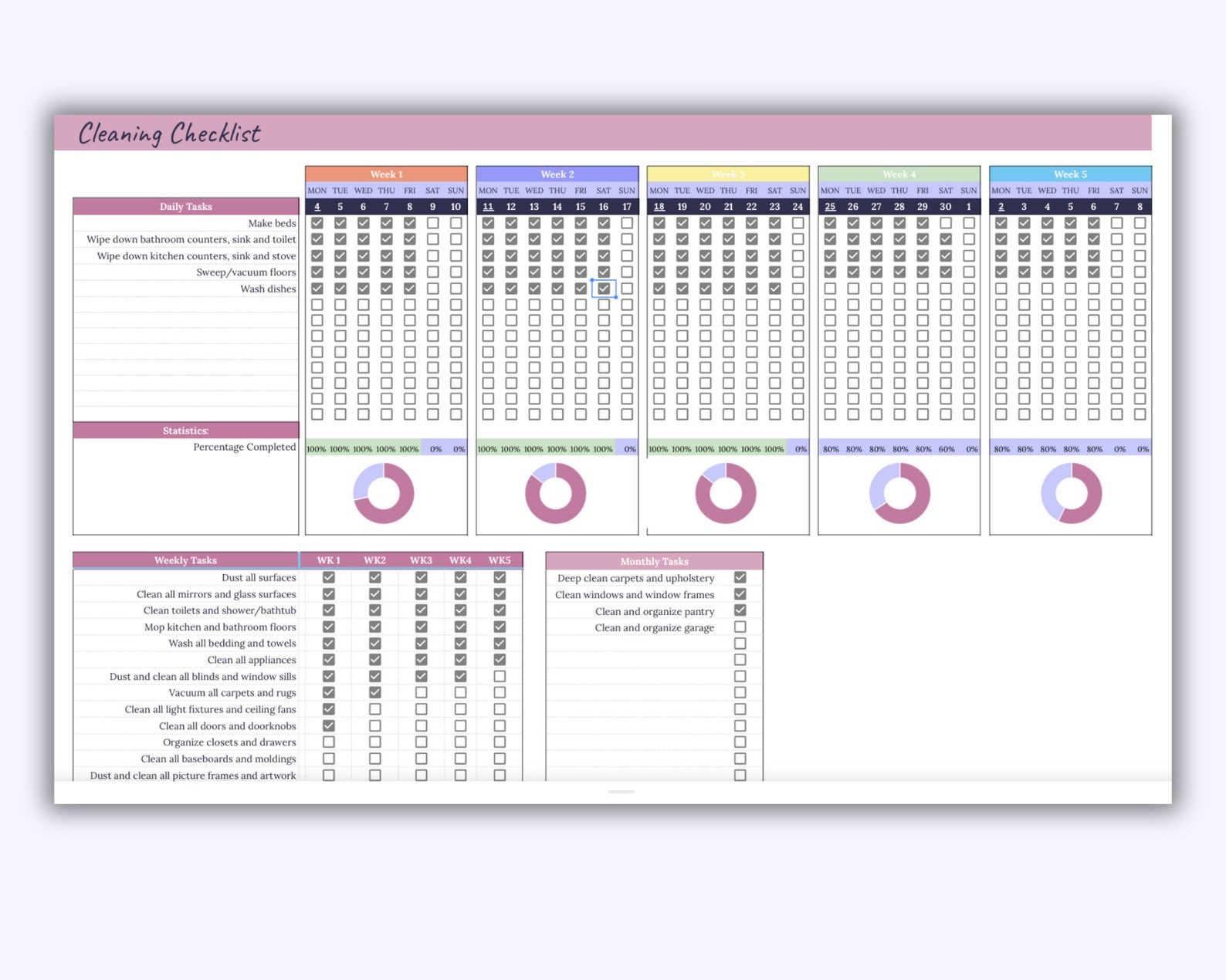Check Clean all light fixtures WK2 box

pyautogui.click(x=374, y=709)
